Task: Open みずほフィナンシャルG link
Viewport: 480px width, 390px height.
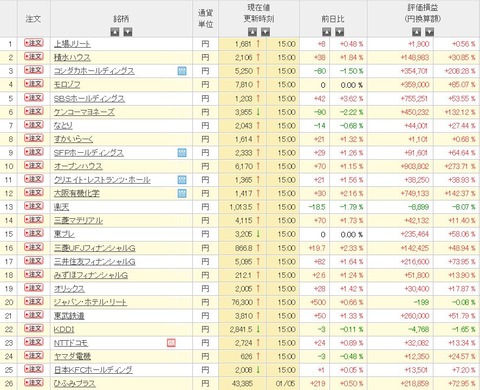Action: click(91, 275)
